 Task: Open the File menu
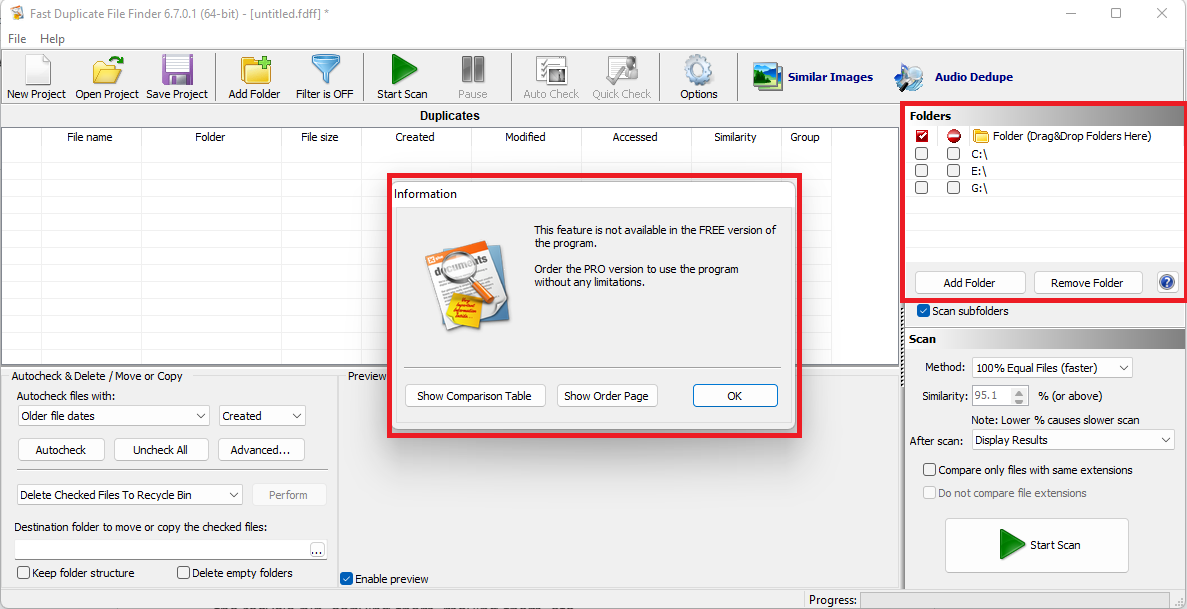tap(17, 39)
